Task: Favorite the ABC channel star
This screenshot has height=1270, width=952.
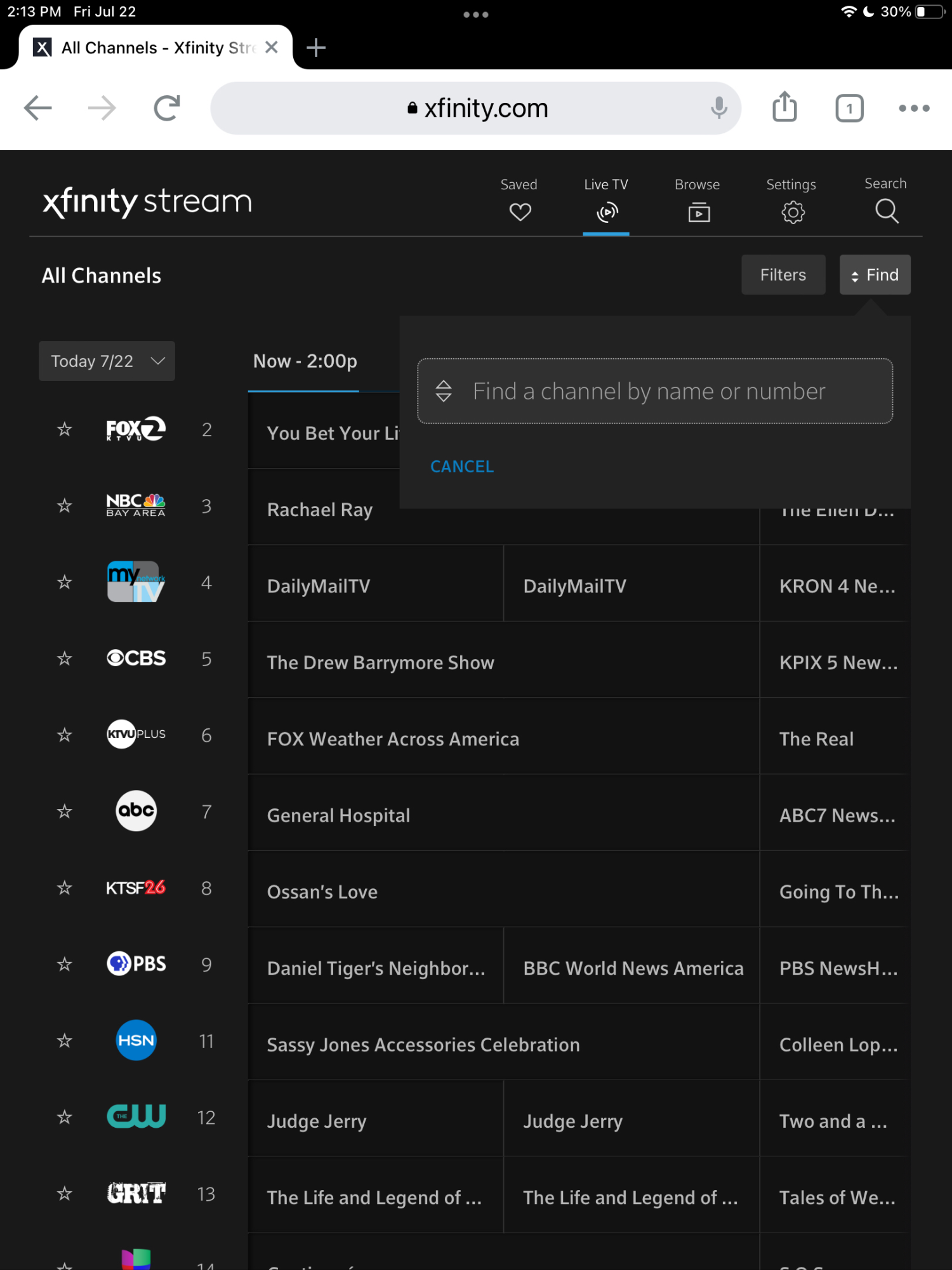Action: pyautogui.click(x=64, y=812)
